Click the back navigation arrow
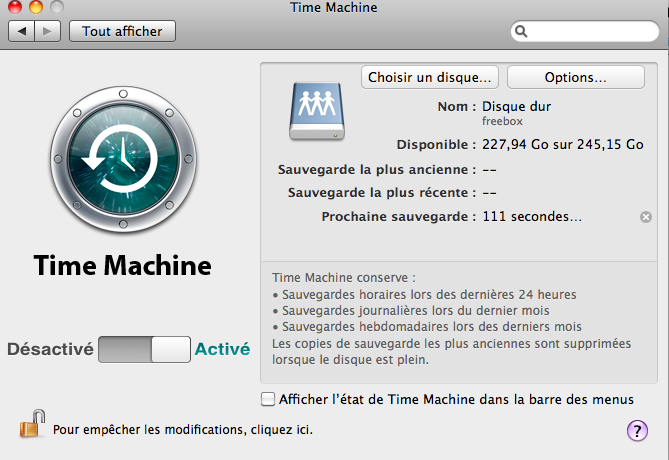The width and height of the screenshot is (669, 460). coord(22,31)
